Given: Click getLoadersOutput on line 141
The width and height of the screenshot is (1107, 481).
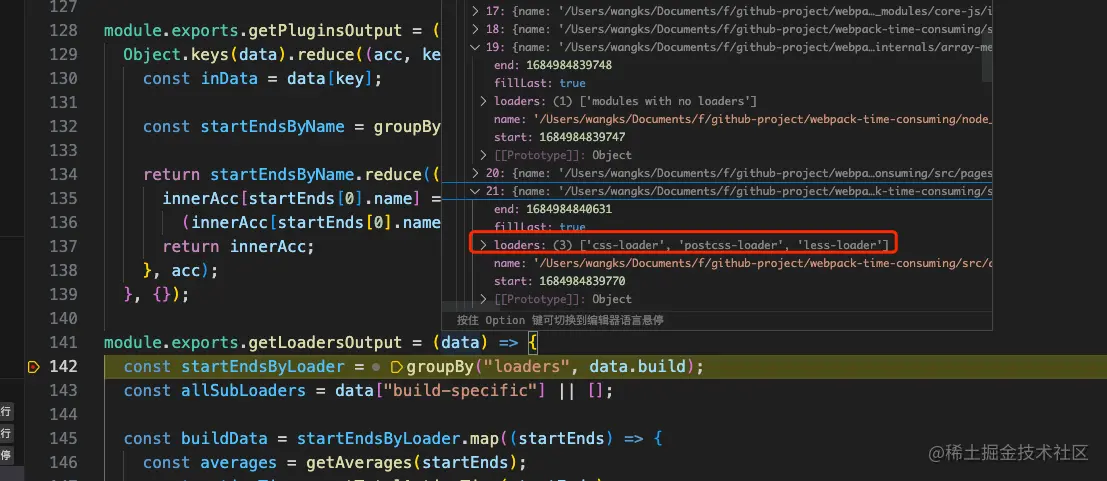Looking at the screenshot, I should (325, 343).
